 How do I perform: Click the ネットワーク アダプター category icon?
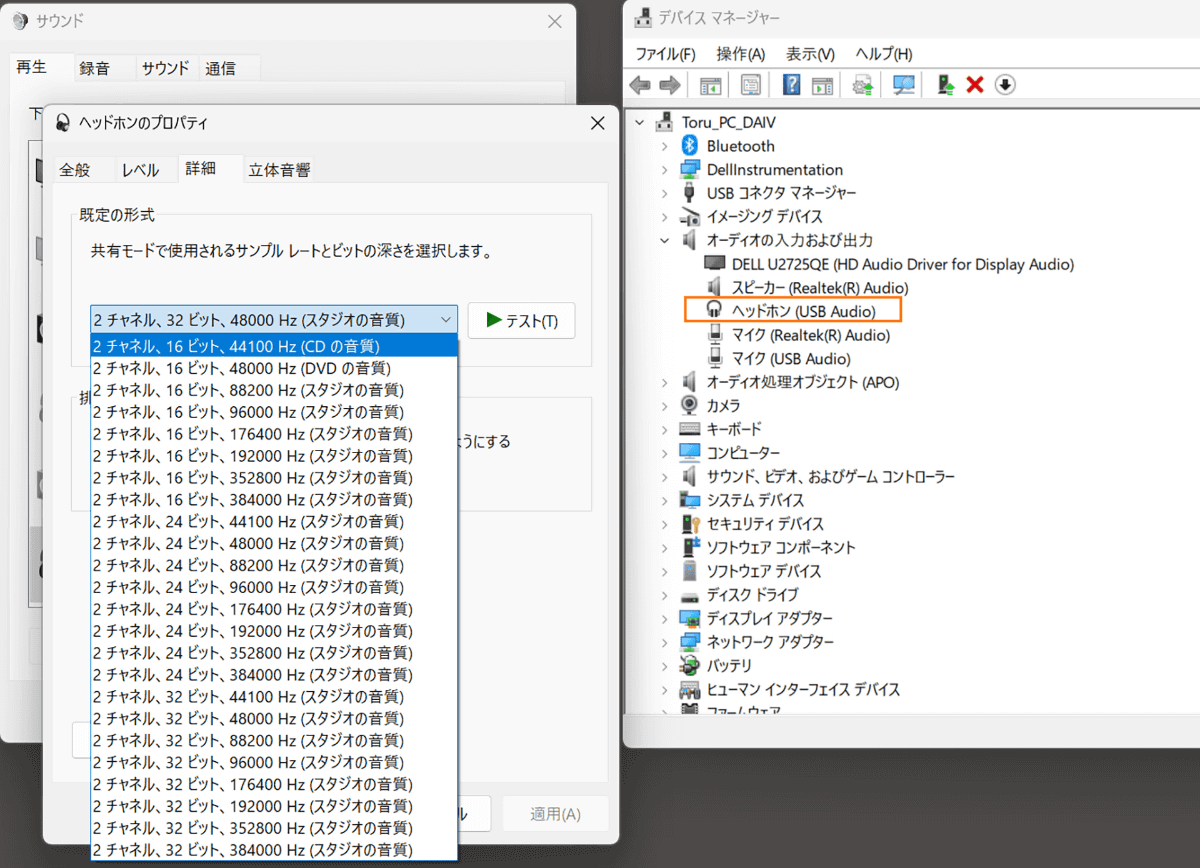(x=689, y=641)
